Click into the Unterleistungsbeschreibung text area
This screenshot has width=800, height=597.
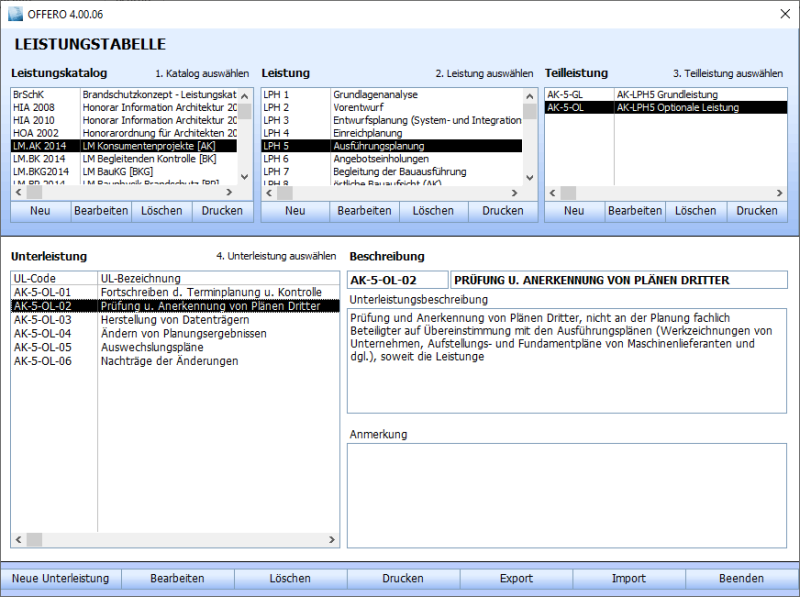pos(567,360)
